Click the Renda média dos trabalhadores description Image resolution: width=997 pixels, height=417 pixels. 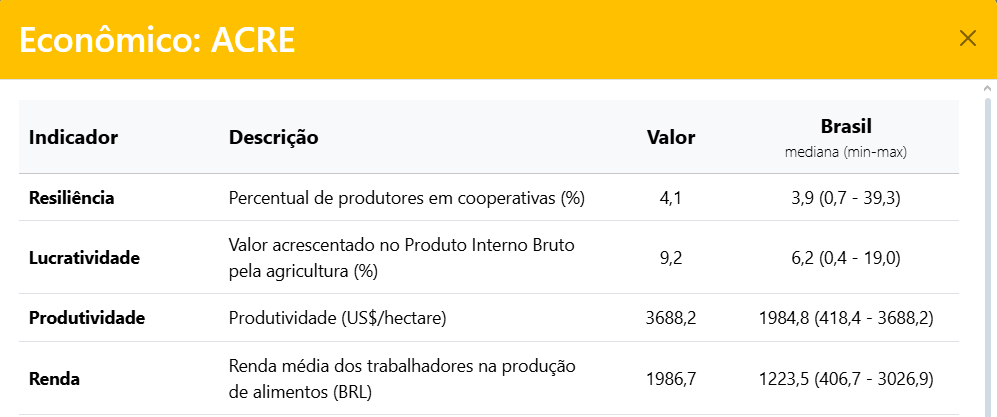point(402,379)
